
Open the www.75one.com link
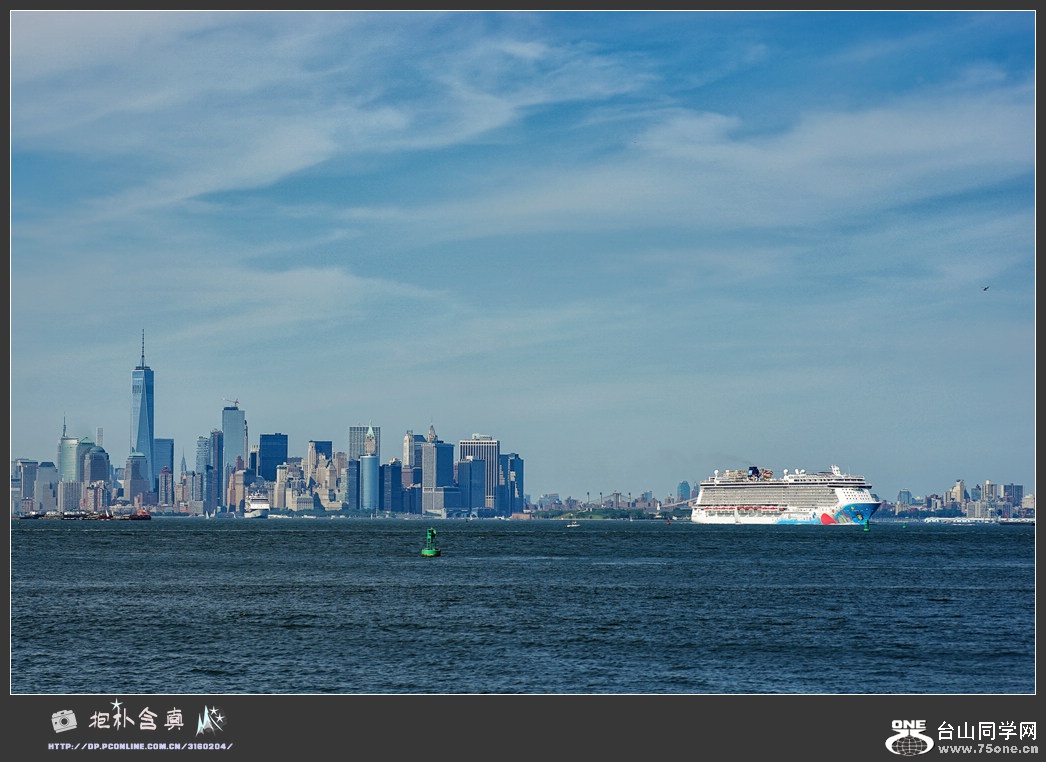point(987,748)
